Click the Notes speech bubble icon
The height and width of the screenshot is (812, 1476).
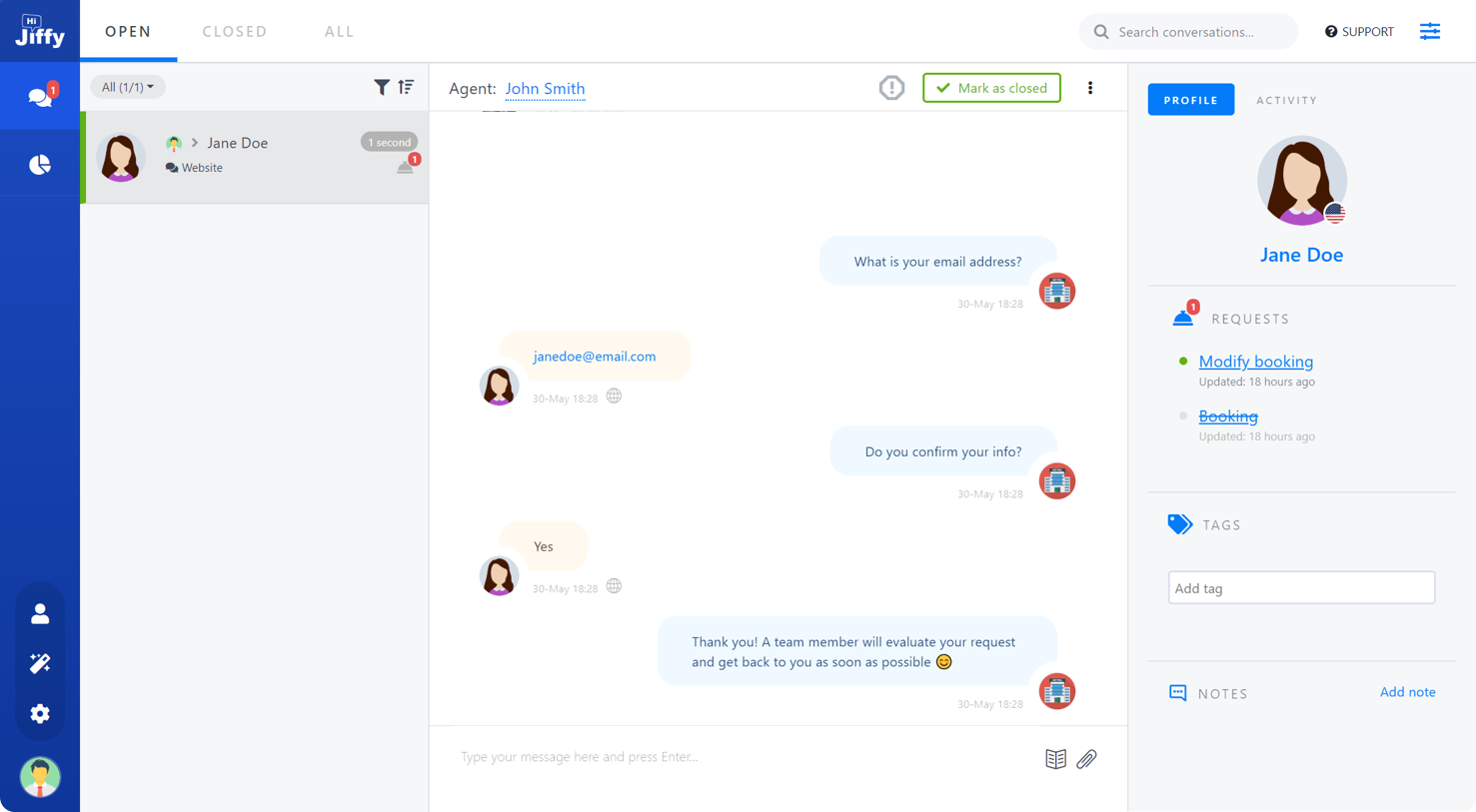(x=1178, y=693)
